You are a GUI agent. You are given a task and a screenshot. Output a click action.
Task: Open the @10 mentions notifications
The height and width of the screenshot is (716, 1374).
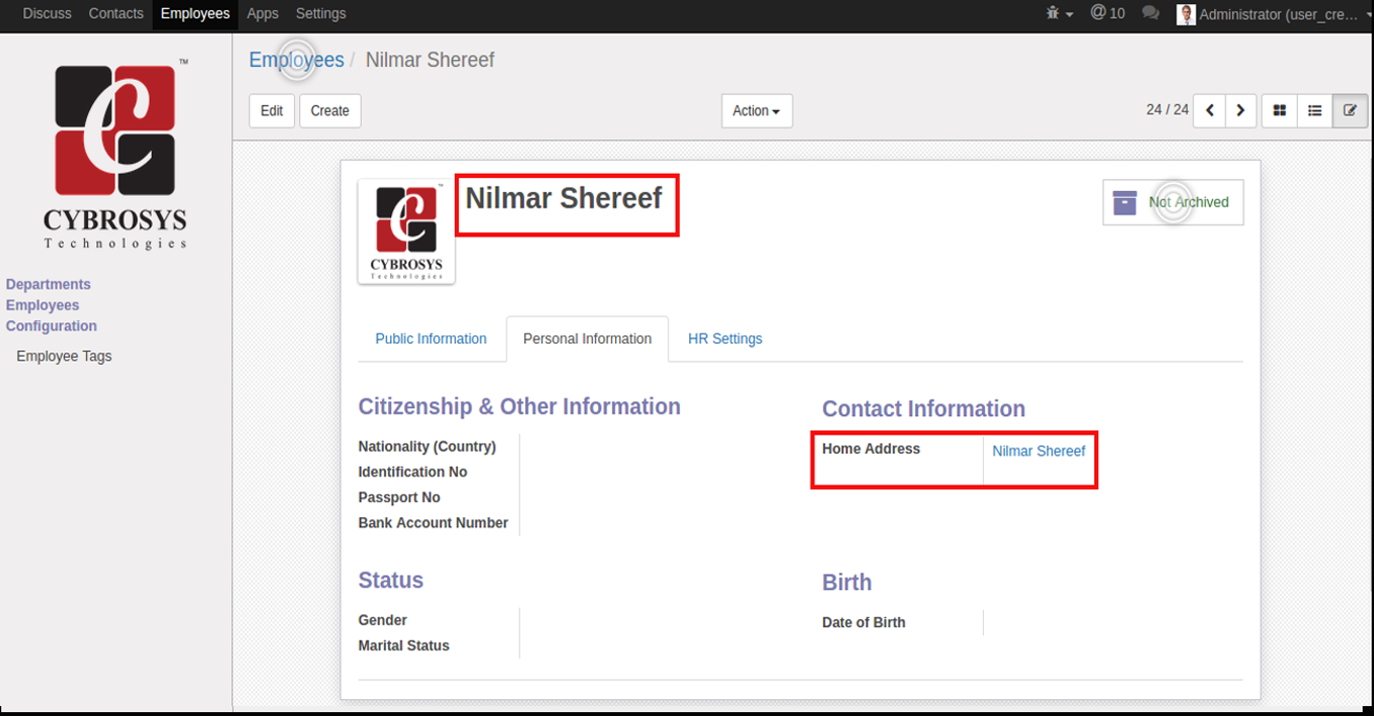point(1107,14)
